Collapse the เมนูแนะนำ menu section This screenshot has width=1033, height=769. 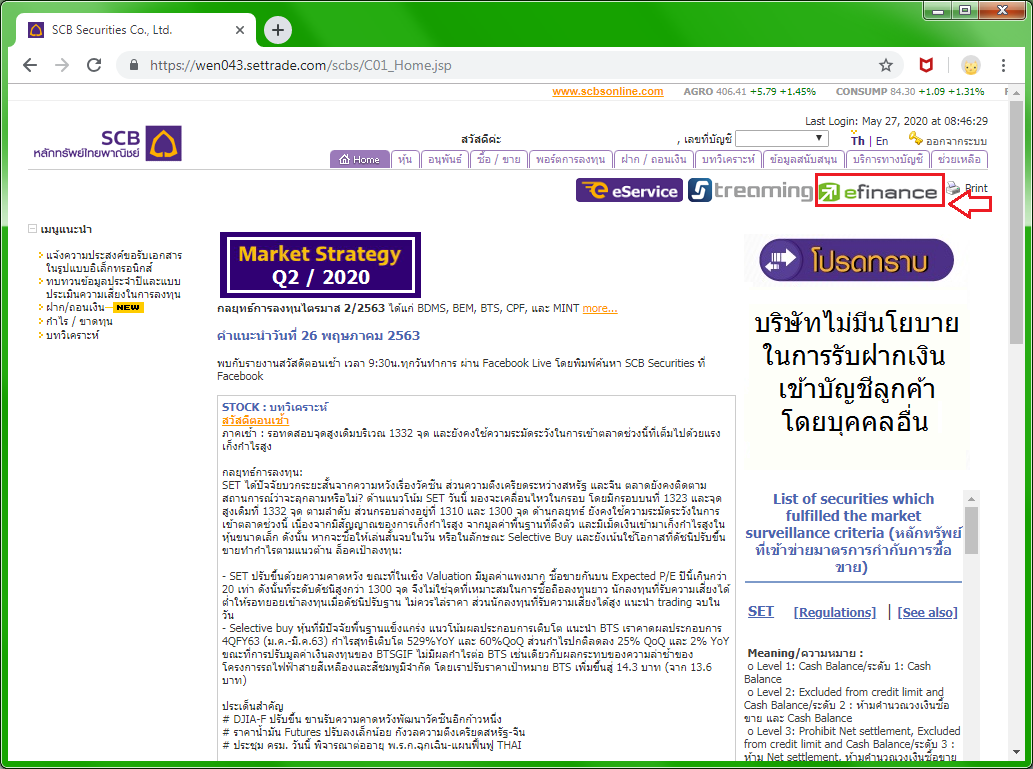32,229
